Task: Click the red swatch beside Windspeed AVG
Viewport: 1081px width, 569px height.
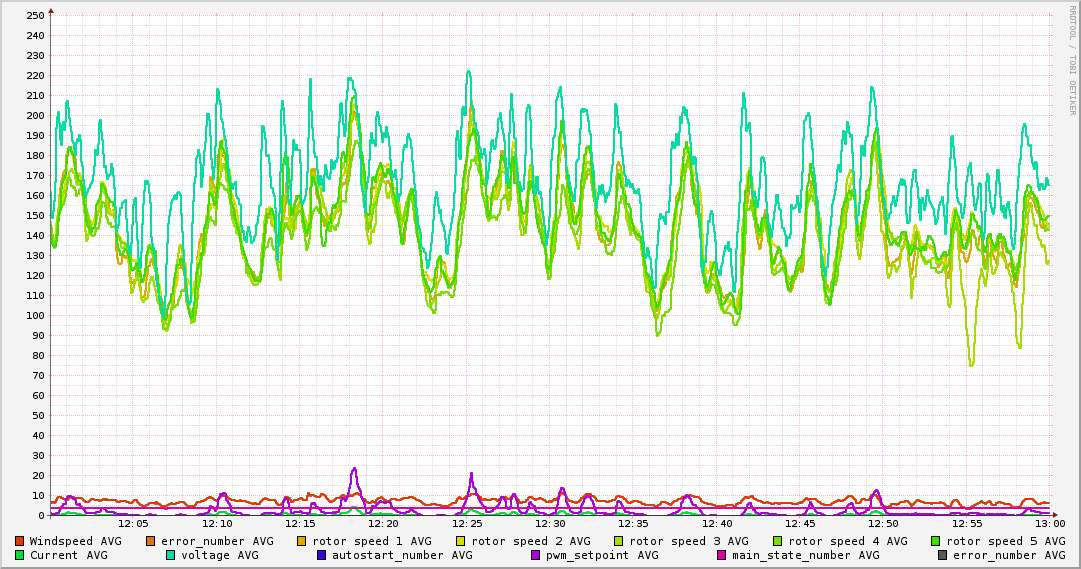Action: pos(19,541)
